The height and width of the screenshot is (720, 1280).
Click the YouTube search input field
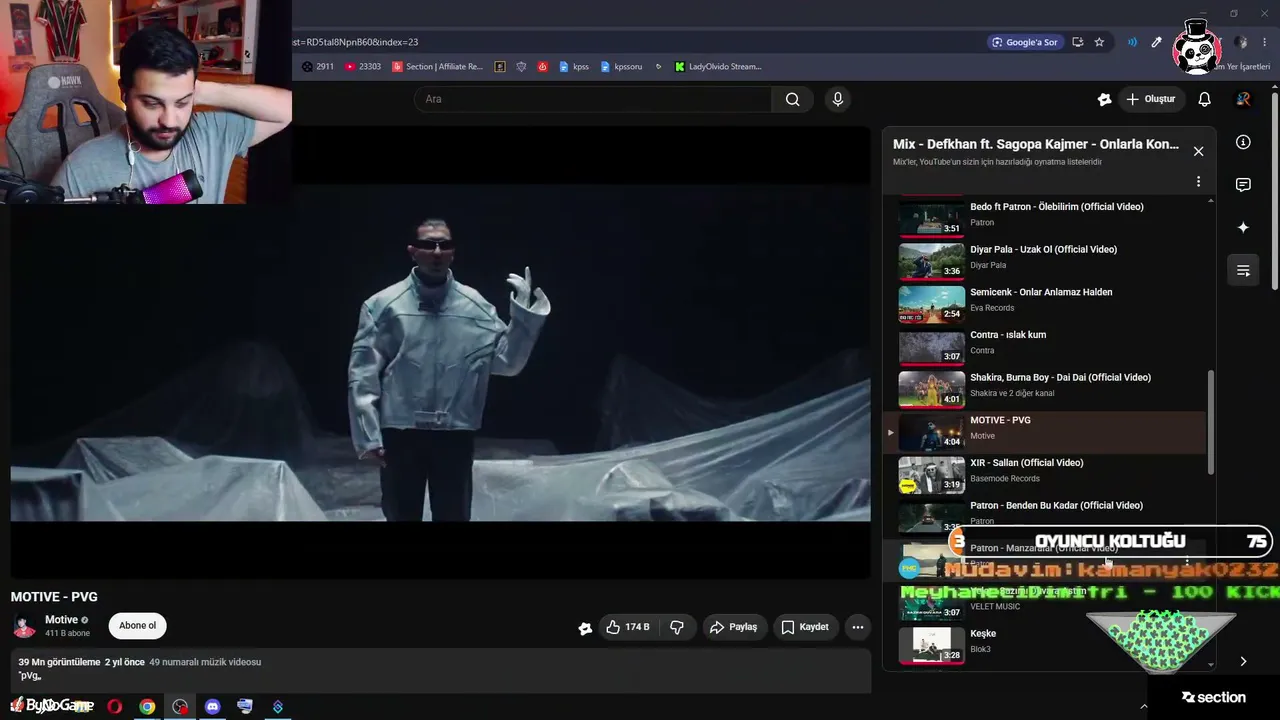coord(593,99)
